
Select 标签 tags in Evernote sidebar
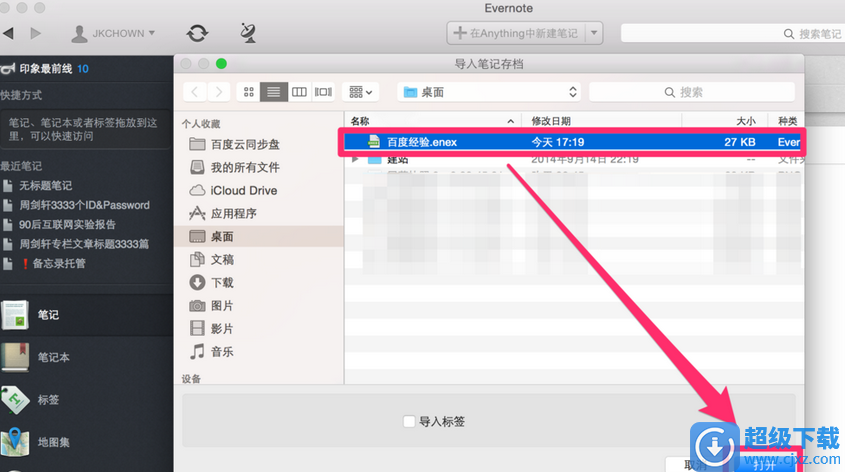coord(86,400)
